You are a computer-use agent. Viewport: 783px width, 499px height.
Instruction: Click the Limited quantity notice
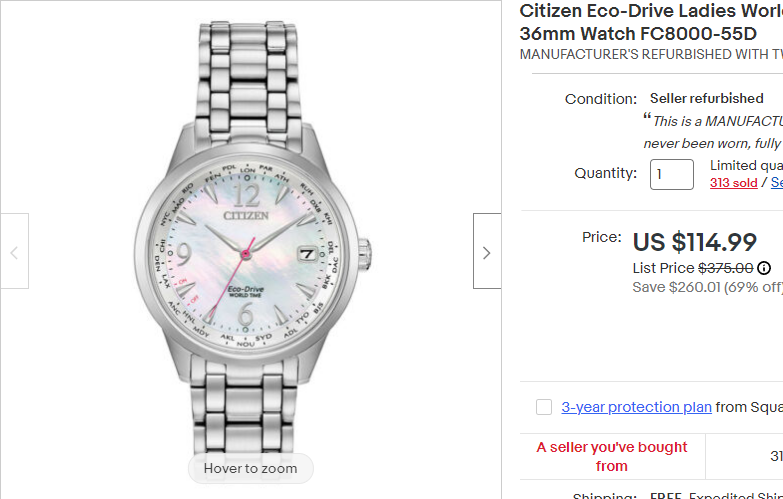pos(746,166)
